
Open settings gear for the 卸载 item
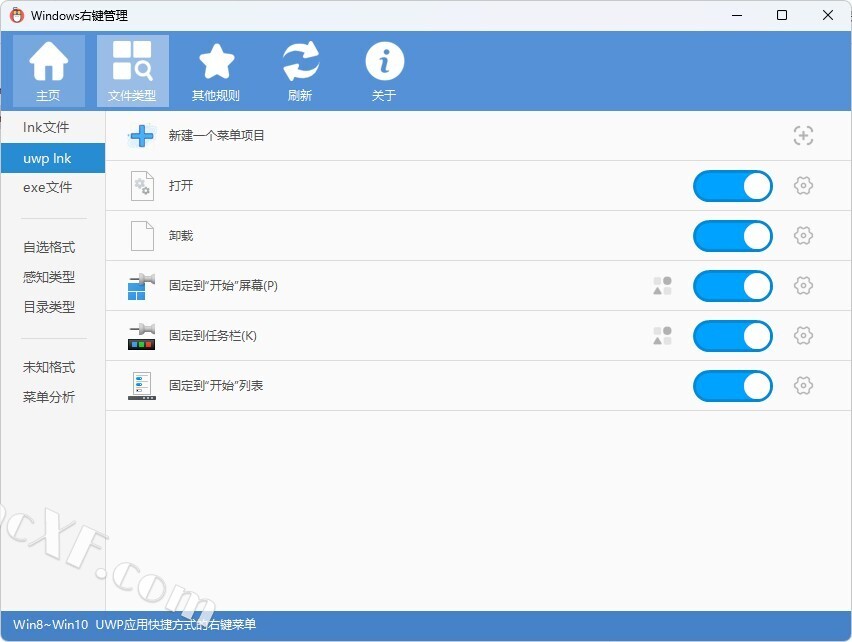pos(803,236)
